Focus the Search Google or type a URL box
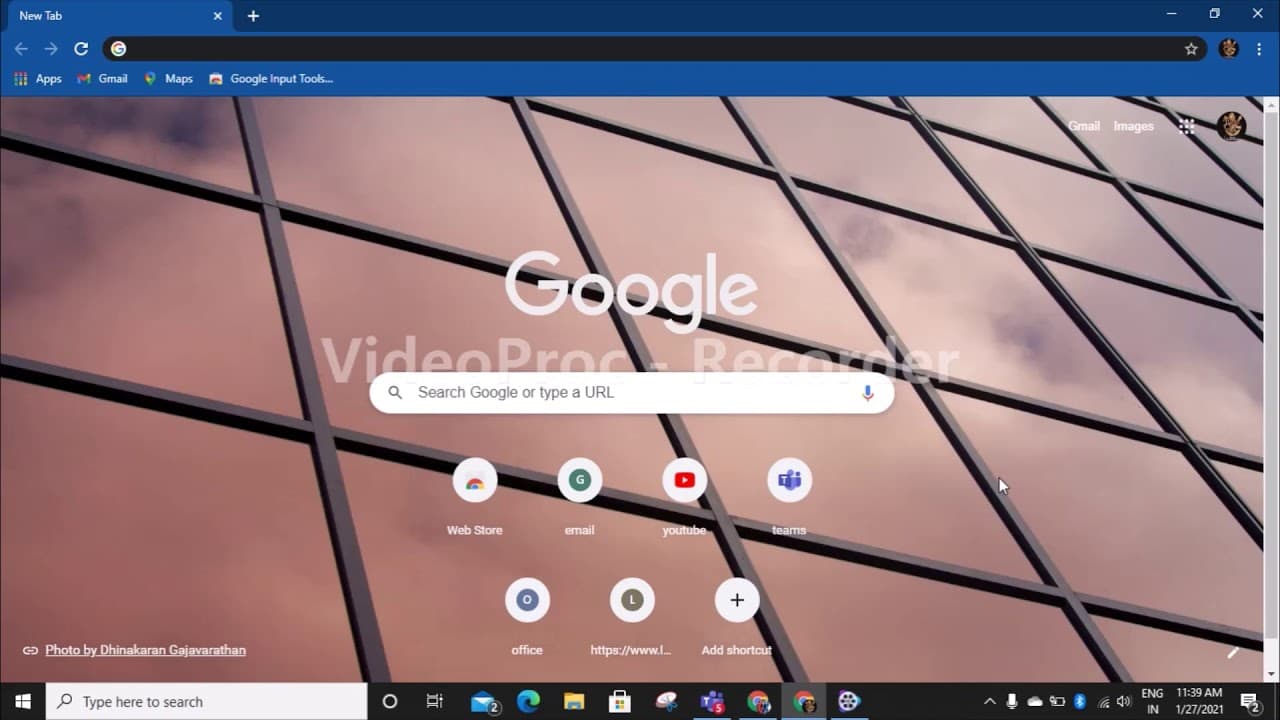This screenshot has height=720, width=1280. [x=632, y=393]
